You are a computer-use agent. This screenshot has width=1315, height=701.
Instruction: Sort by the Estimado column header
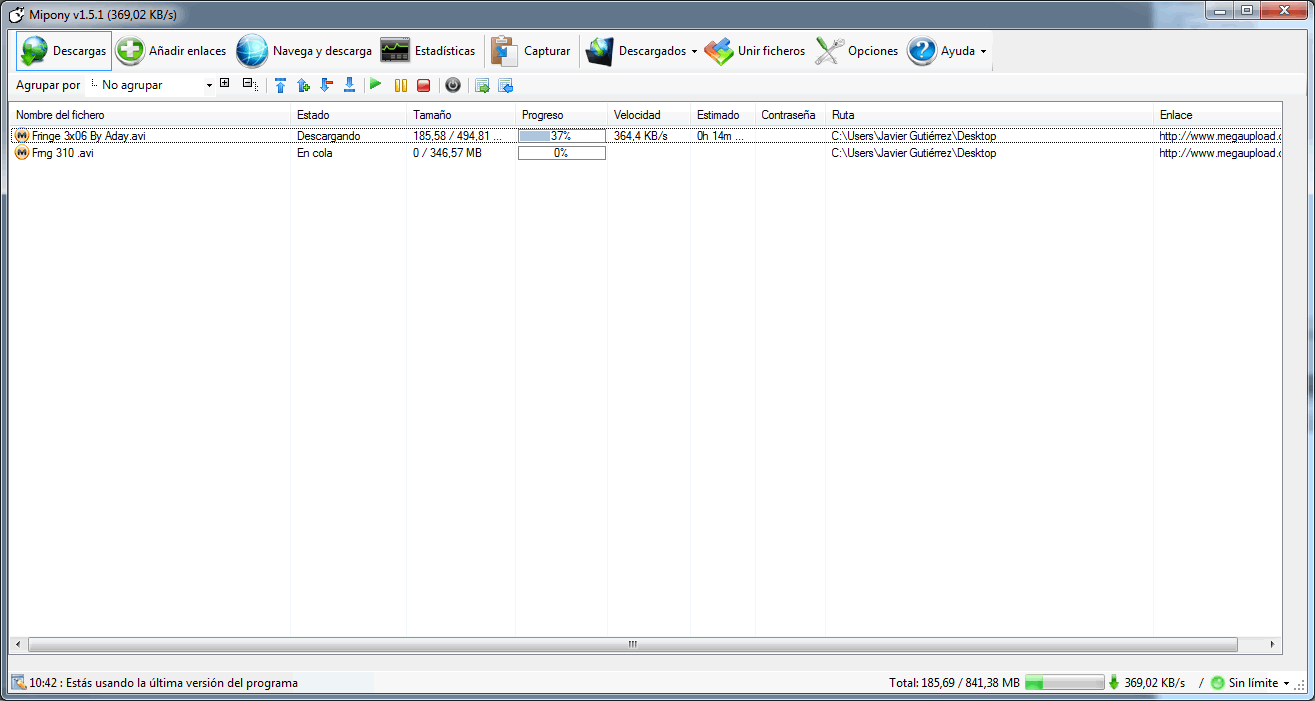click(723, 115)
